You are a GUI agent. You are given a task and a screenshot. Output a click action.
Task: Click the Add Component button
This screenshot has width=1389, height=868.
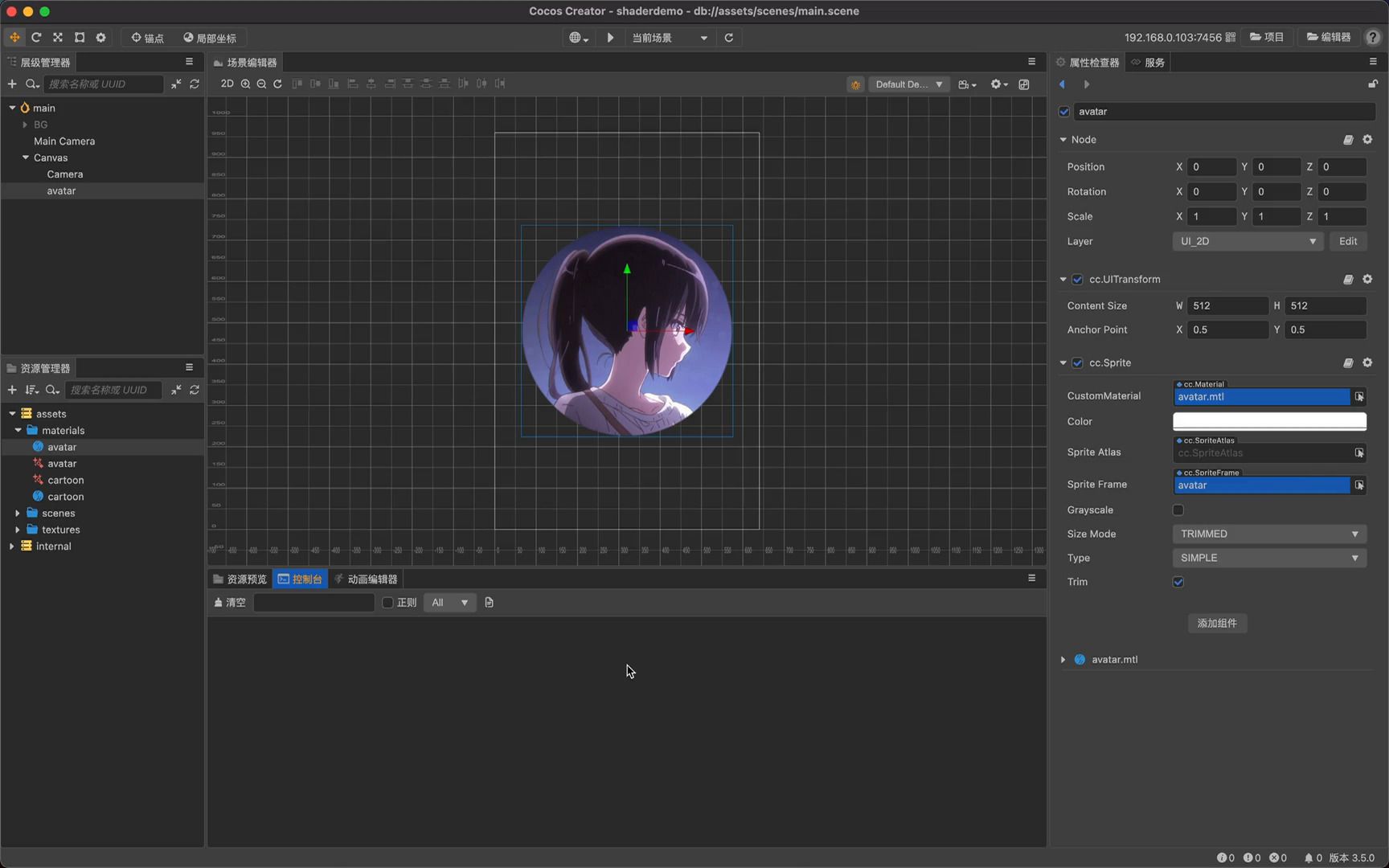[1217, 624]
